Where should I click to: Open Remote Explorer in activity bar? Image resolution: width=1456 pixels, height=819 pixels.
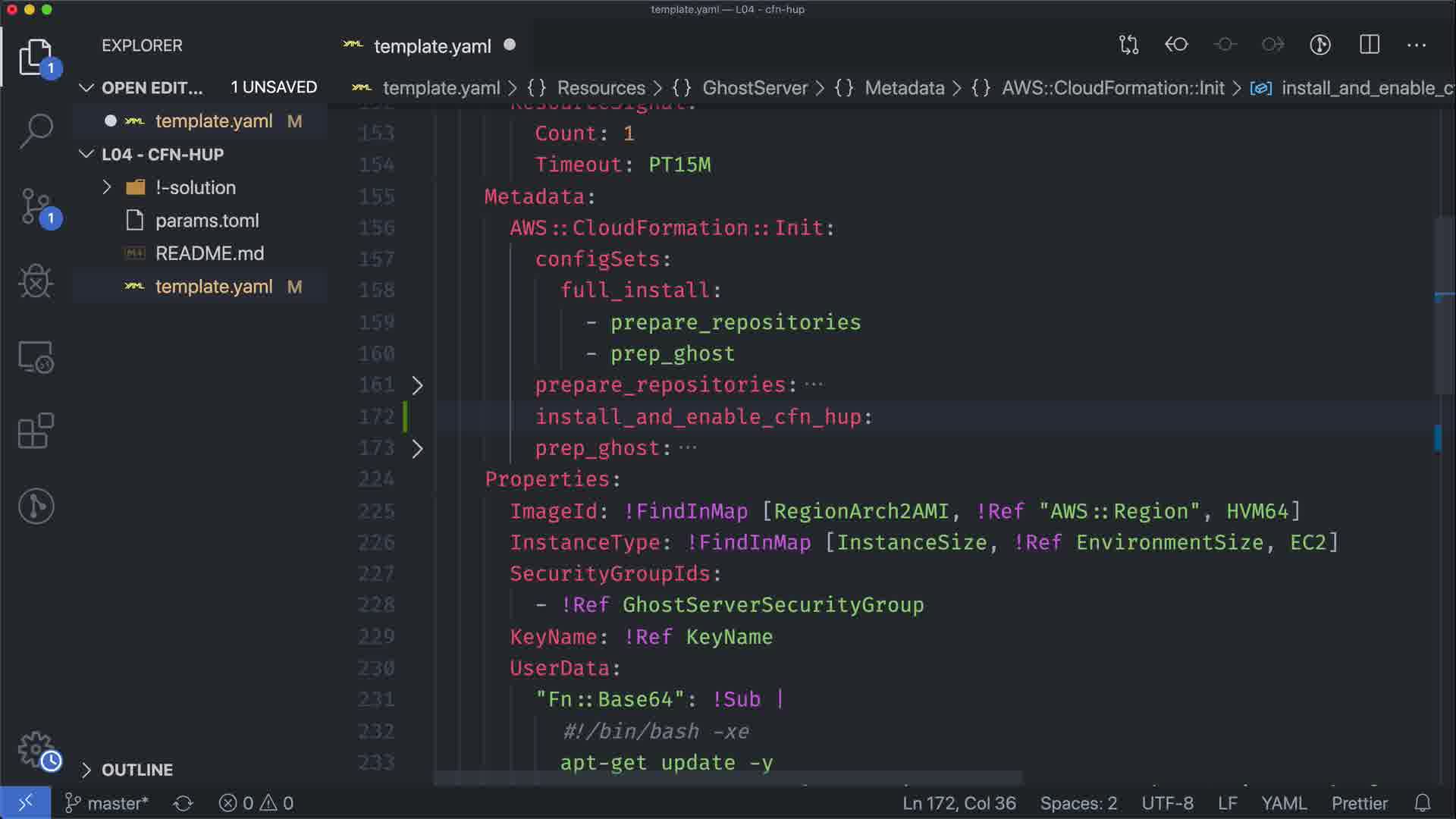[x=36, y=356]
